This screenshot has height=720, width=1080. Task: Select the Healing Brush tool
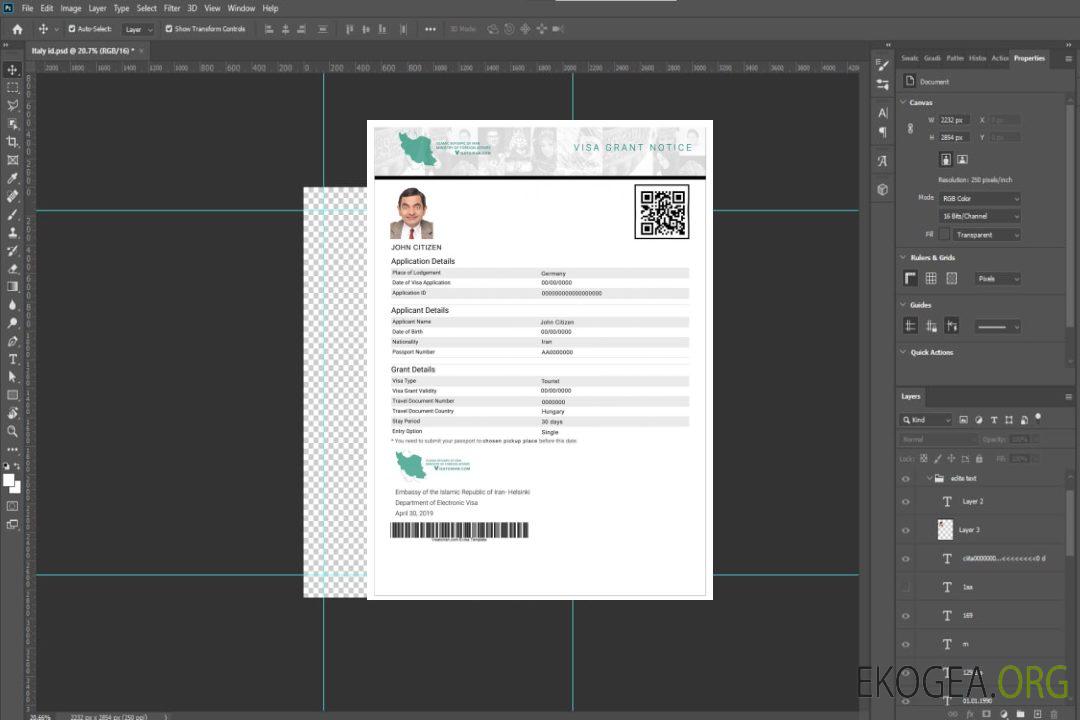tap(12, 196)
